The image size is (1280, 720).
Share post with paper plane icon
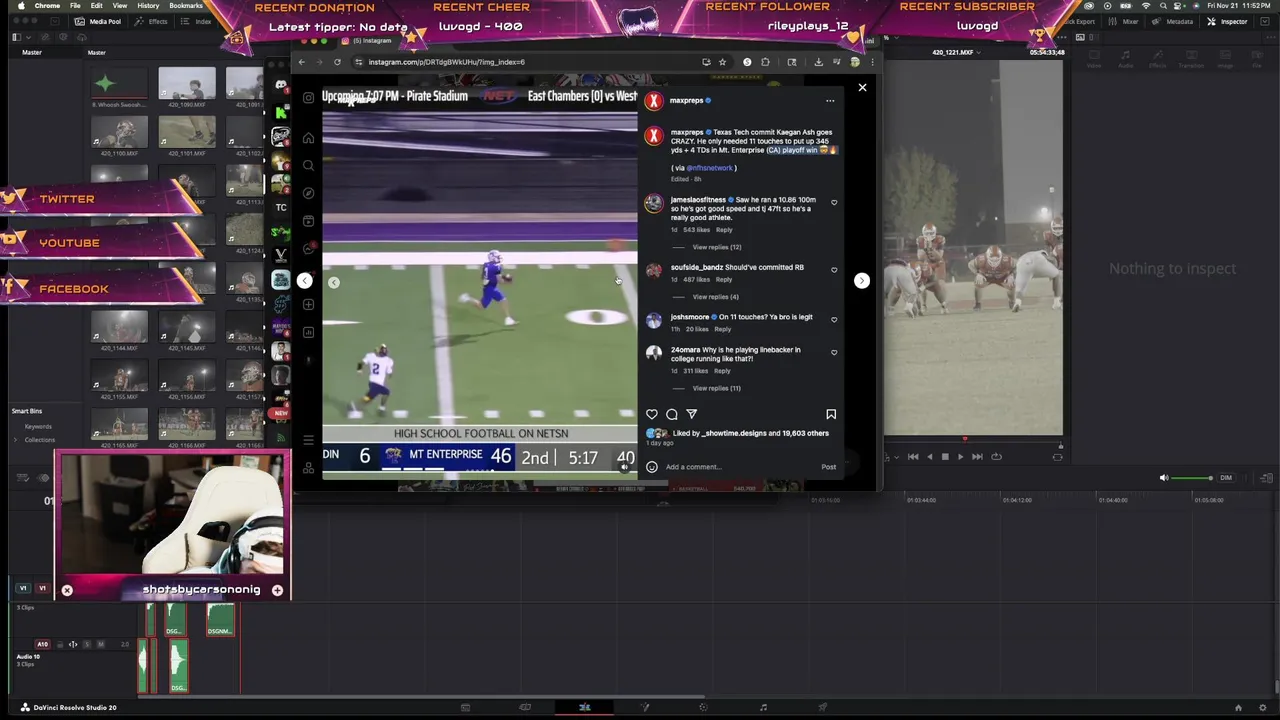(x=692, y=414)
